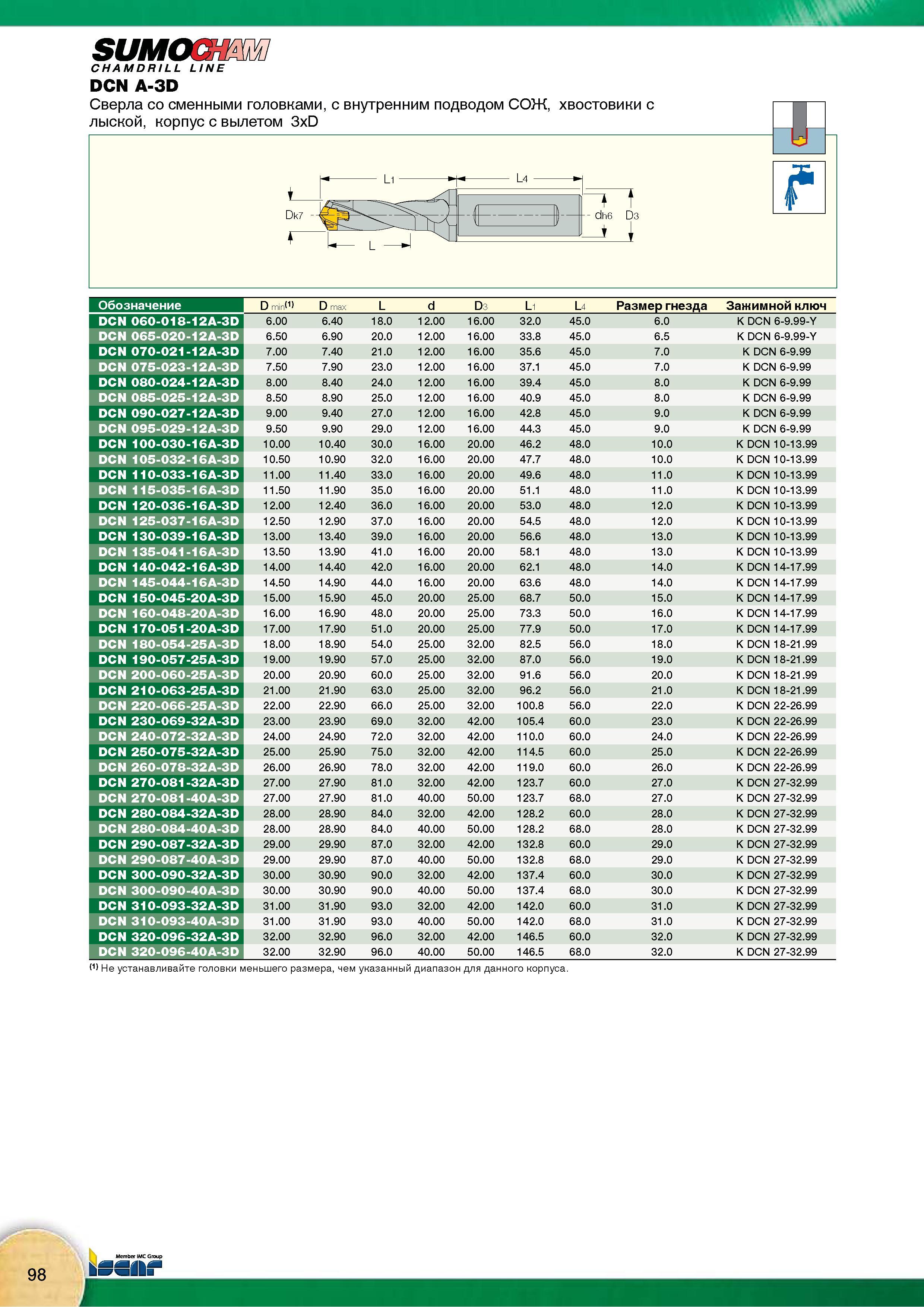
Task: Select row DCN 100-030-16A-3D
Action: tap(462, 444)
